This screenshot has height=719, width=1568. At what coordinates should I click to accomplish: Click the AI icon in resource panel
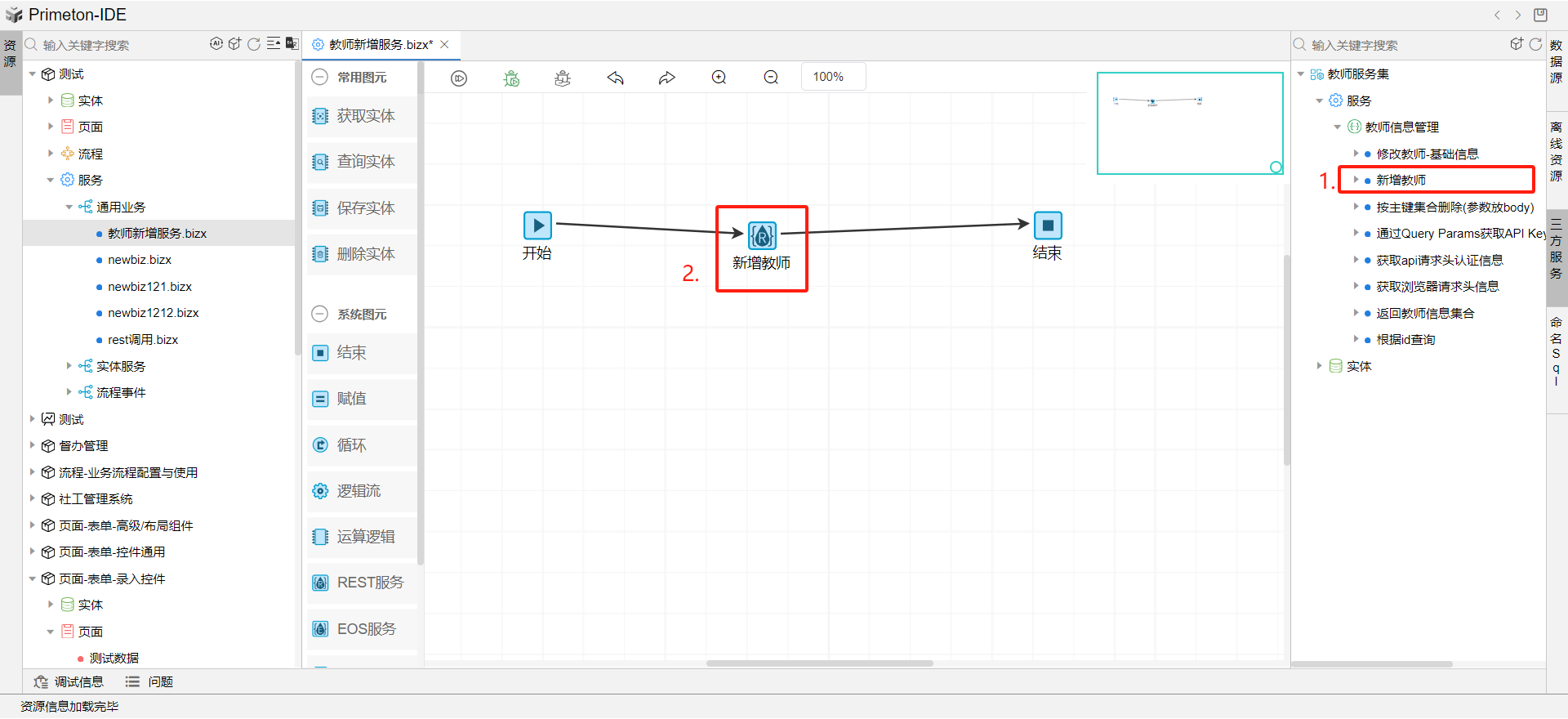tap(216, 44)
